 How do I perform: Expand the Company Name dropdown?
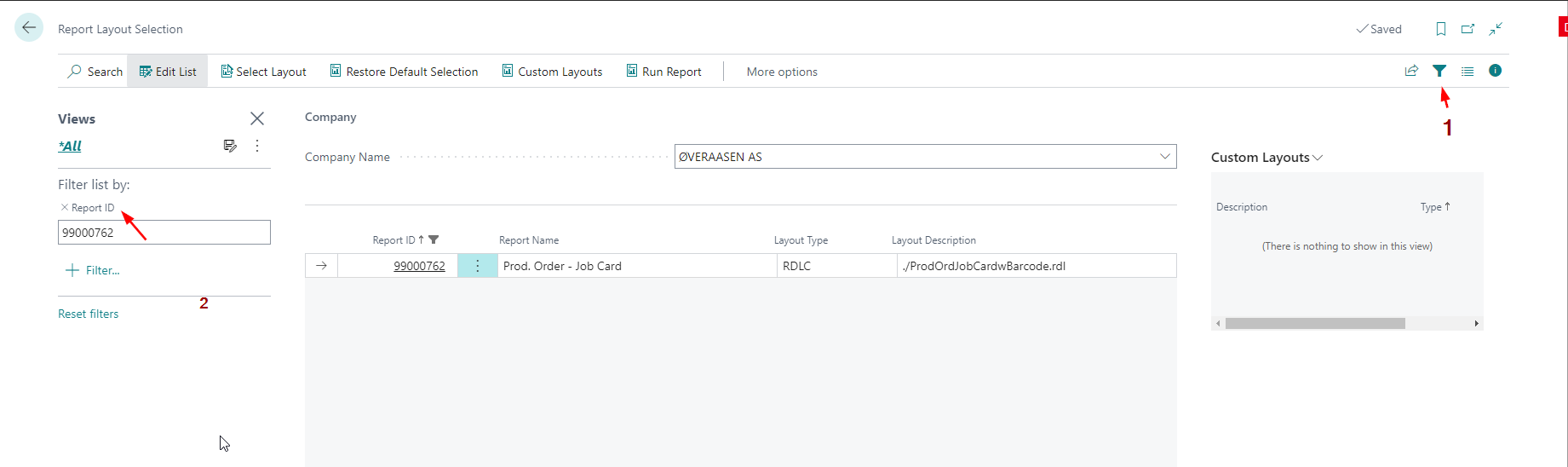click(x=1164, y=157)
